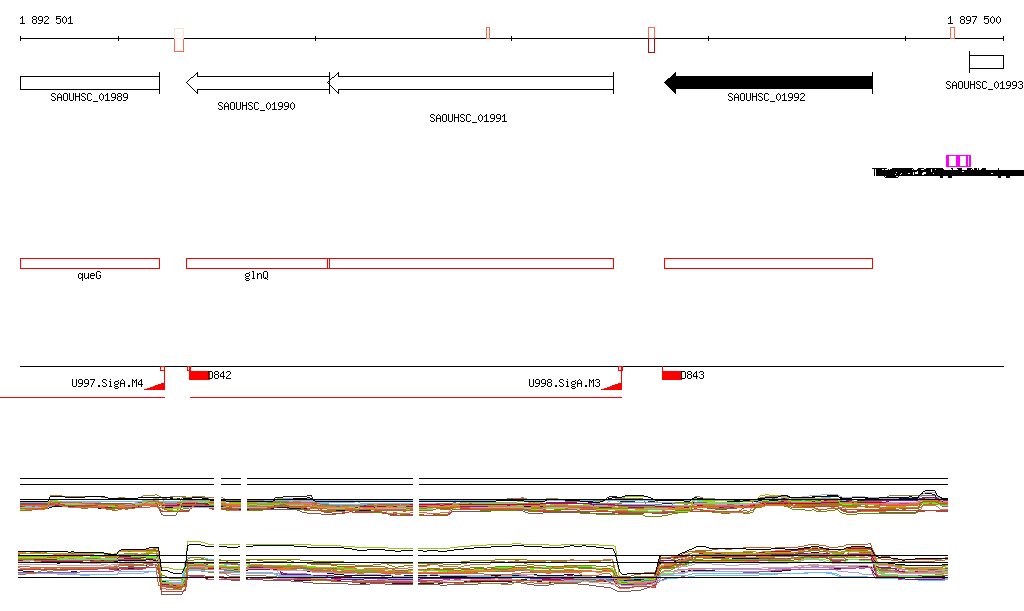
Task: Click the red D842 terminator block
Action: click(199, 375)
